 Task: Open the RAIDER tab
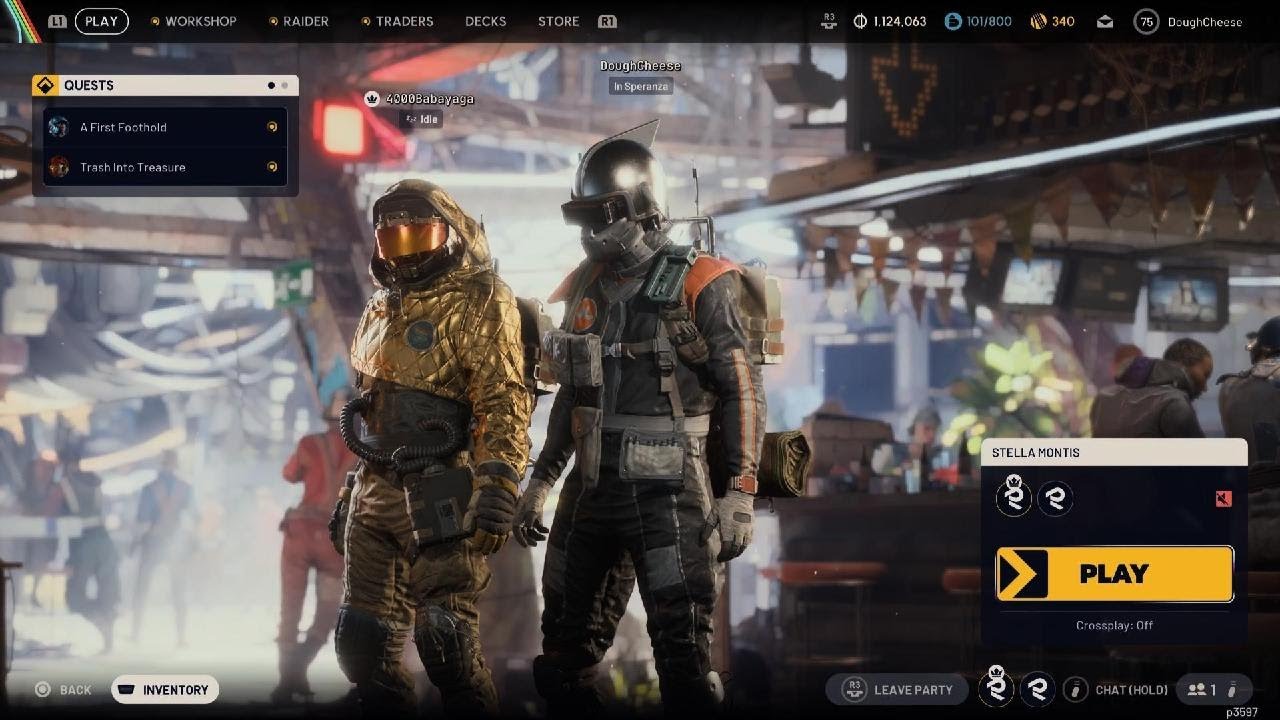[x=305, y=21]
